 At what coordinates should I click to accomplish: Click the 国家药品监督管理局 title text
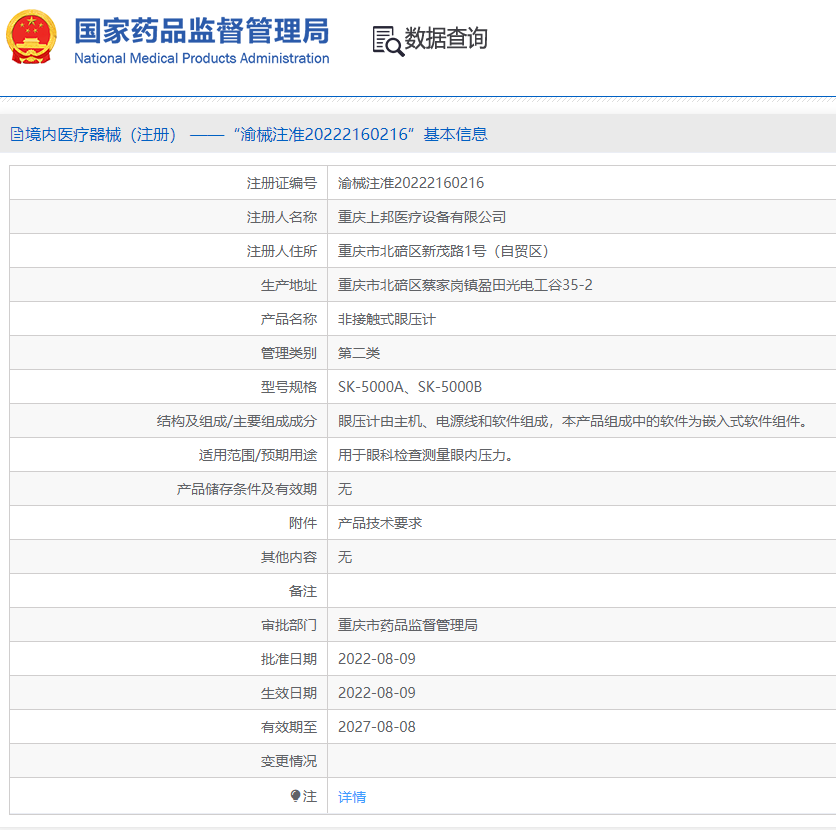tap(202, 30)
